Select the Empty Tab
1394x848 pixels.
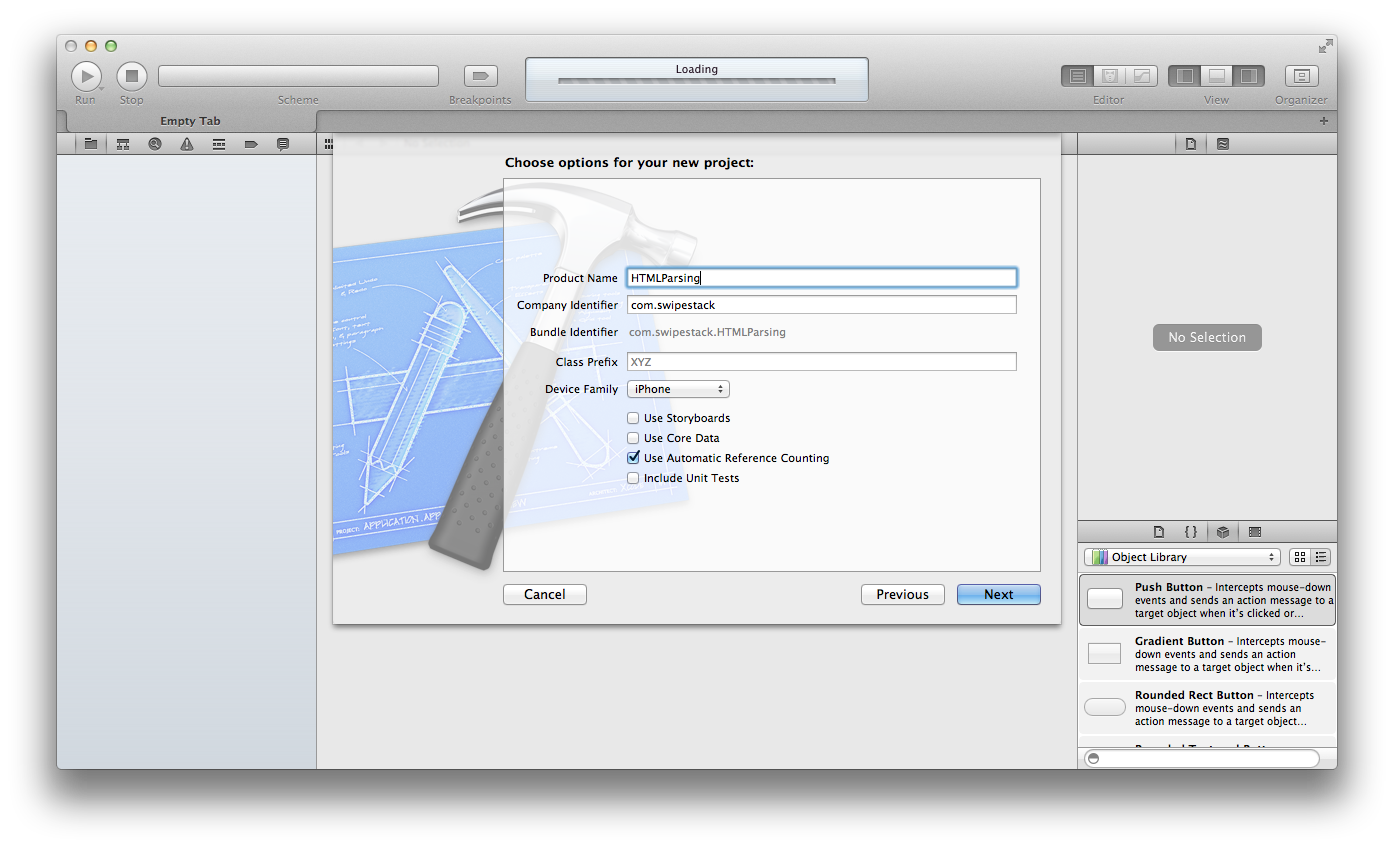pyautogui.click(x=190, y=120)
